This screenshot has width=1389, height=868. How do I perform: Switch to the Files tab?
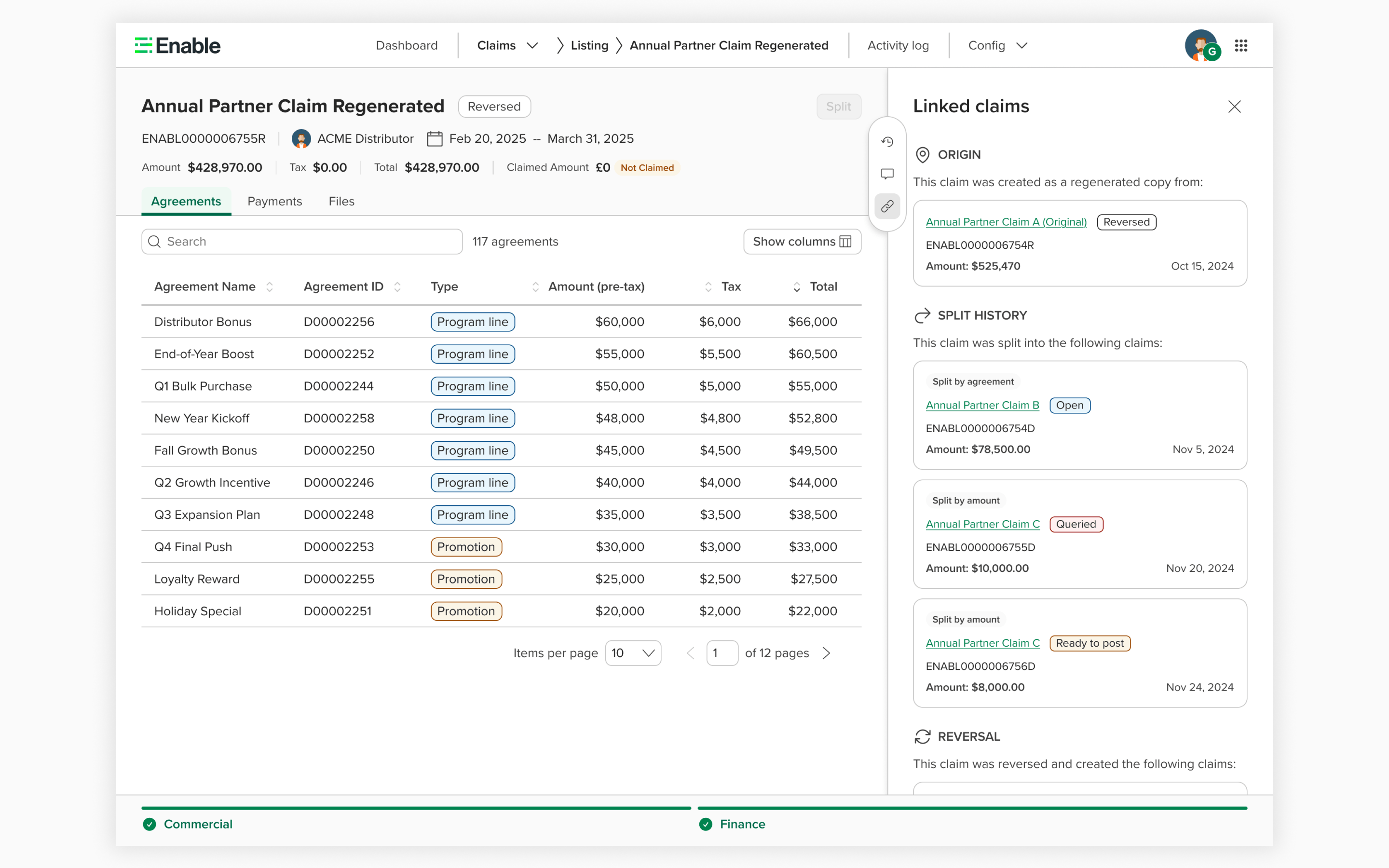click(341, 202)
